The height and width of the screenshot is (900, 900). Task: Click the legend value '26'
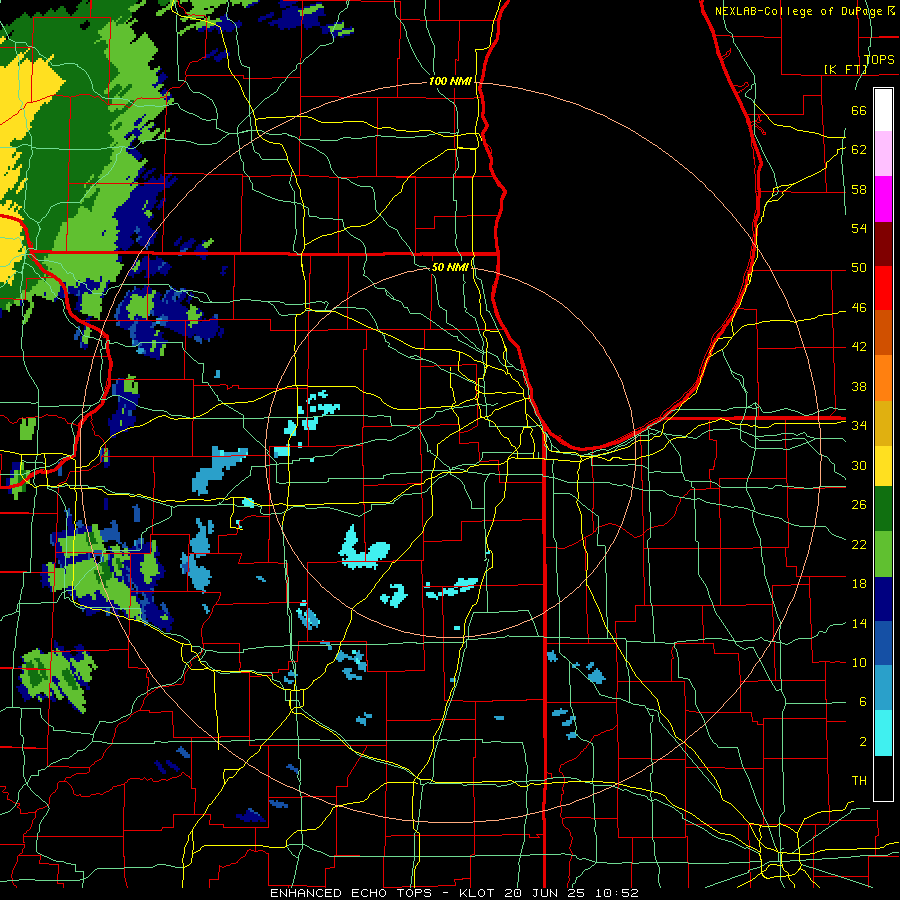tap(859, 505)
